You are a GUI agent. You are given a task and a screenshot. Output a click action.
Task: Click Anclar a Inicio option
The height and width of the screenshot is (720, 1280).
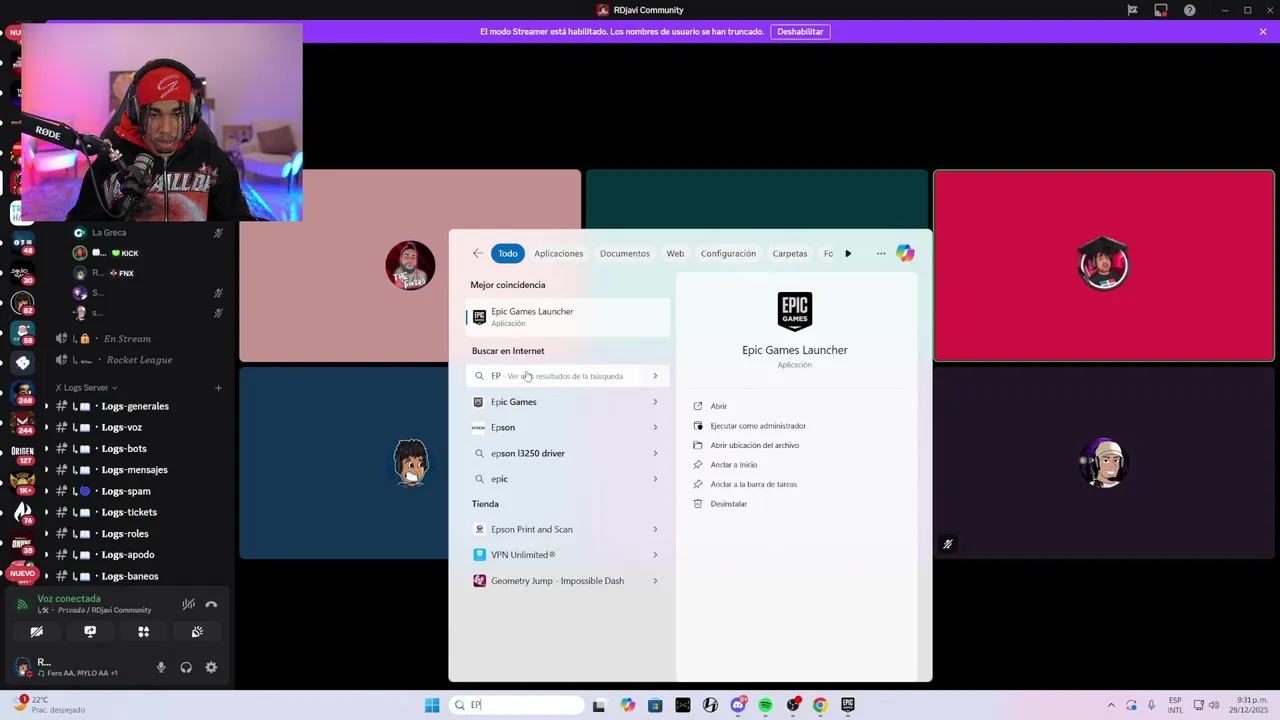(733, 465)
